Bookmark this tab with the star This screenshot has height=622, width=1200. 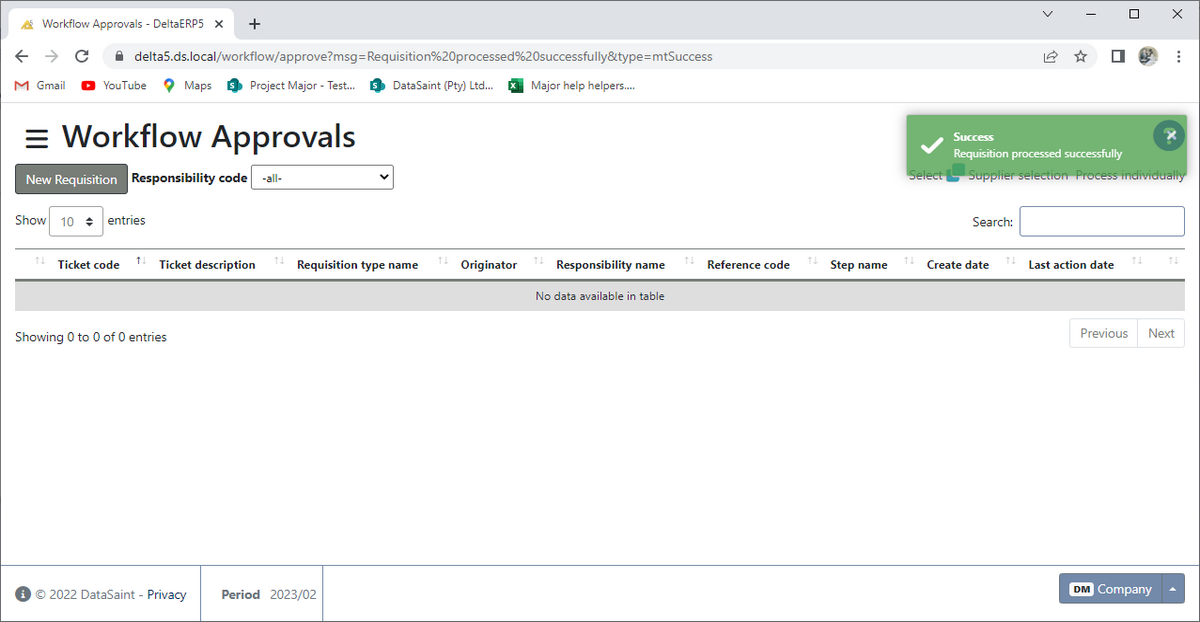(1080, 57)
